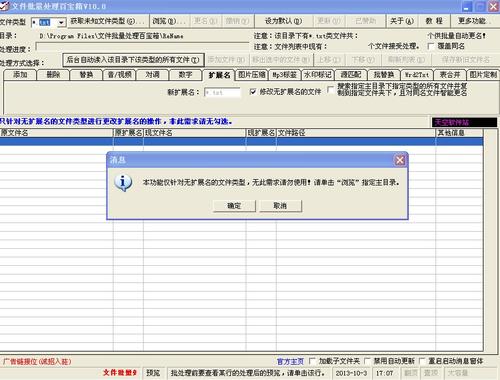
Task: Click the blue info icon in the dialog
Action: click(123, 183)
